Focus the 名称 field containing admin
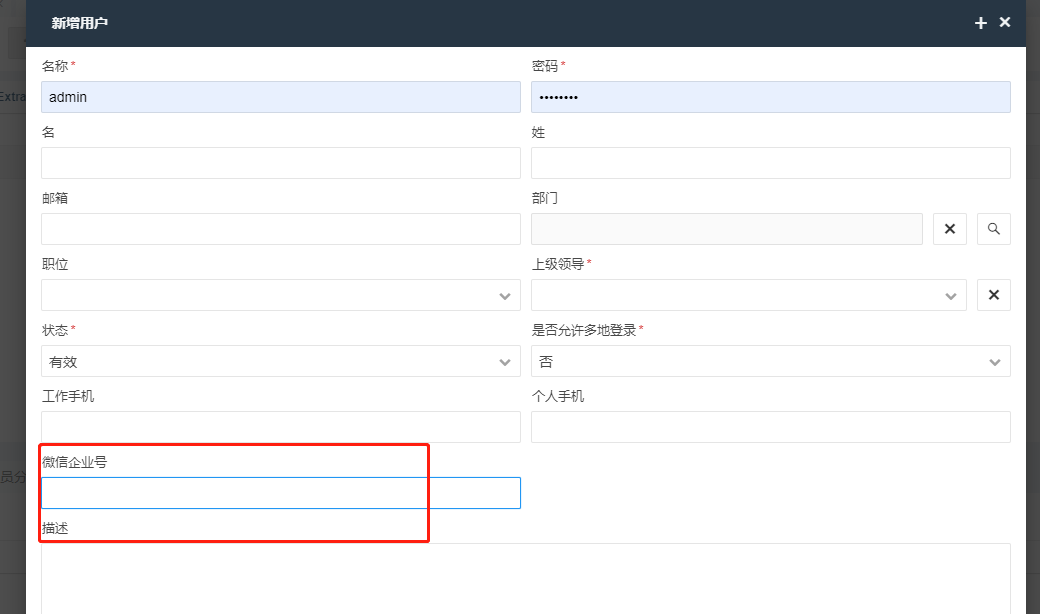This screenshot has width=1040, height=614. click(281, 97)
